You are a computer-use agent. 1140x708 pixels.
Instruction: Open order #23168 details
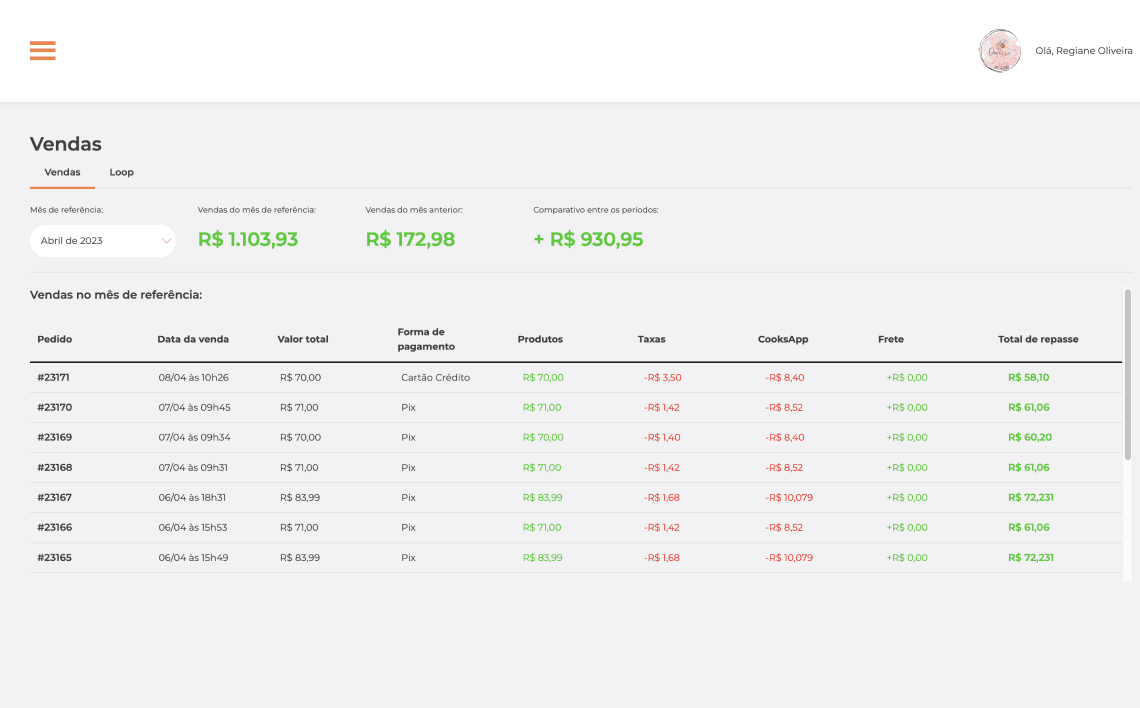54,467
